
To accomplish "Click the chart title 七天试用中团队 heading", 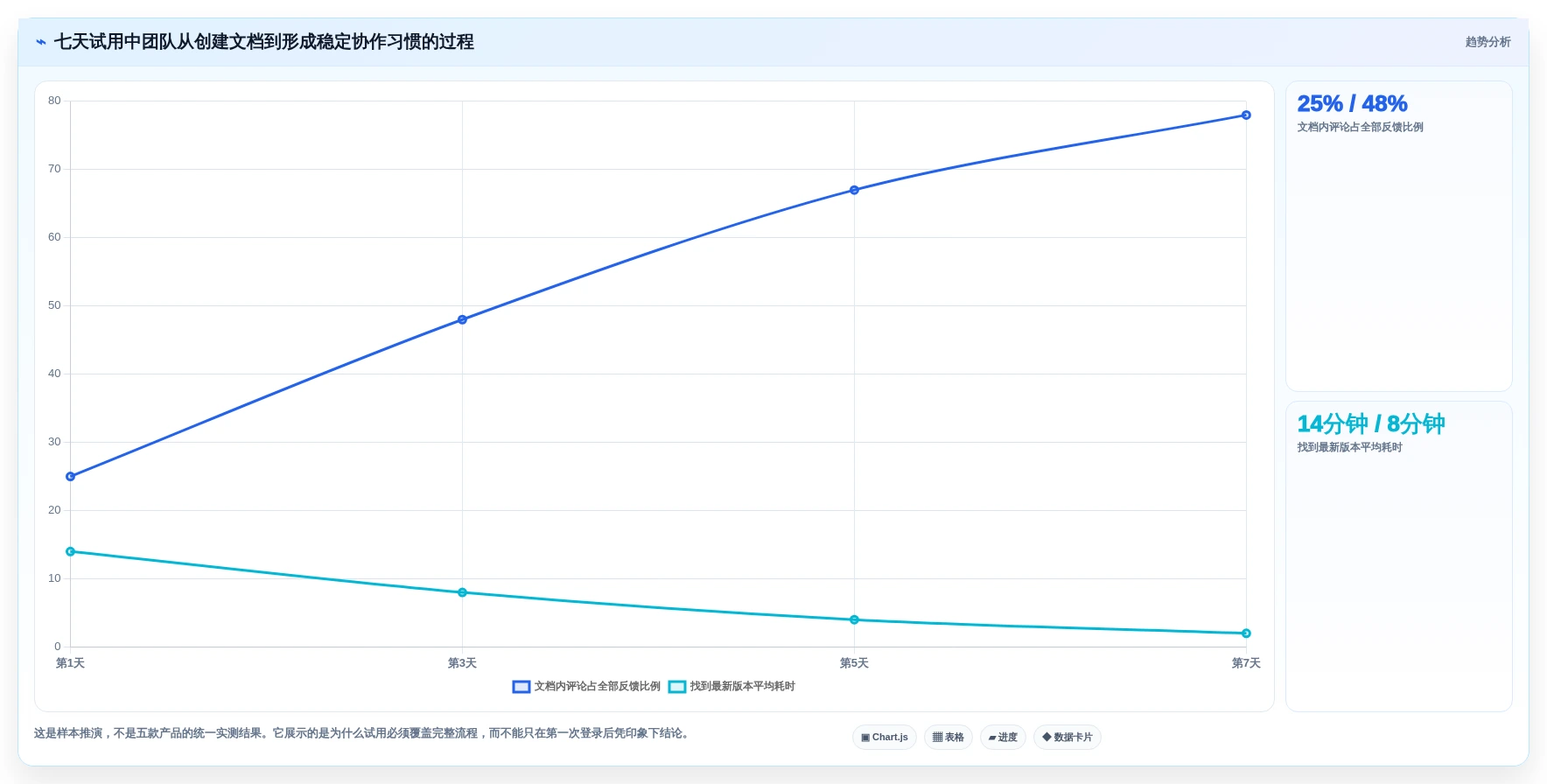I will click(263, 42).
